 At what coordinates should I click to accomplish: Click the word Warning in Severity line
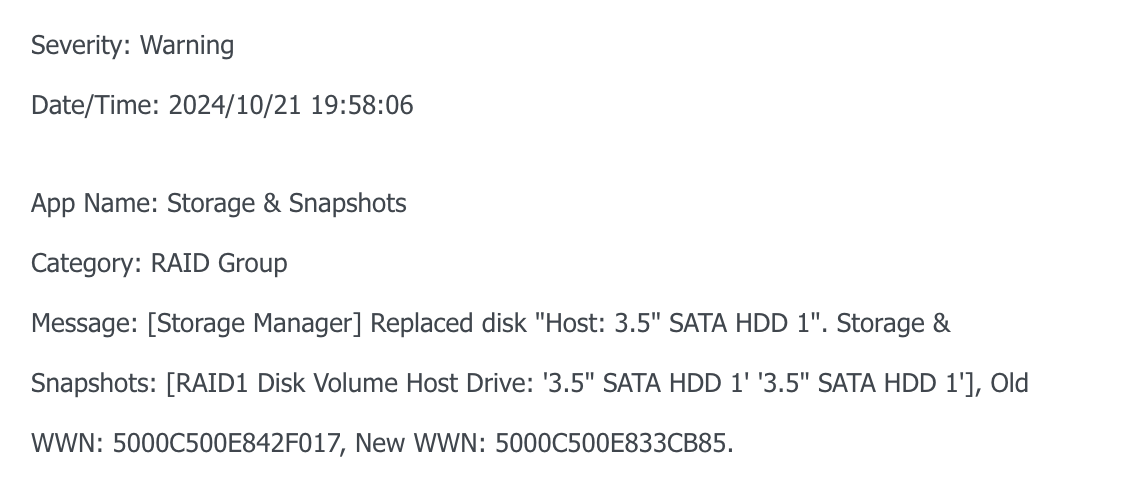pyautogui.click(x=186, y=45)
